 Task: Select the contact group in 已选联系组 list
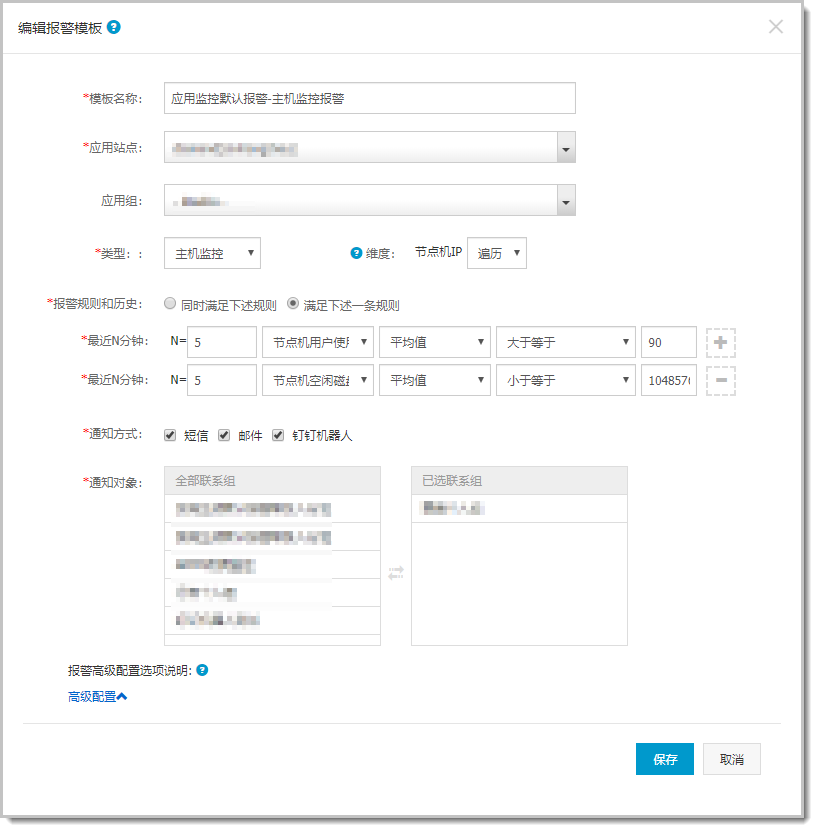pyautogui.click(x=519, y=509)
